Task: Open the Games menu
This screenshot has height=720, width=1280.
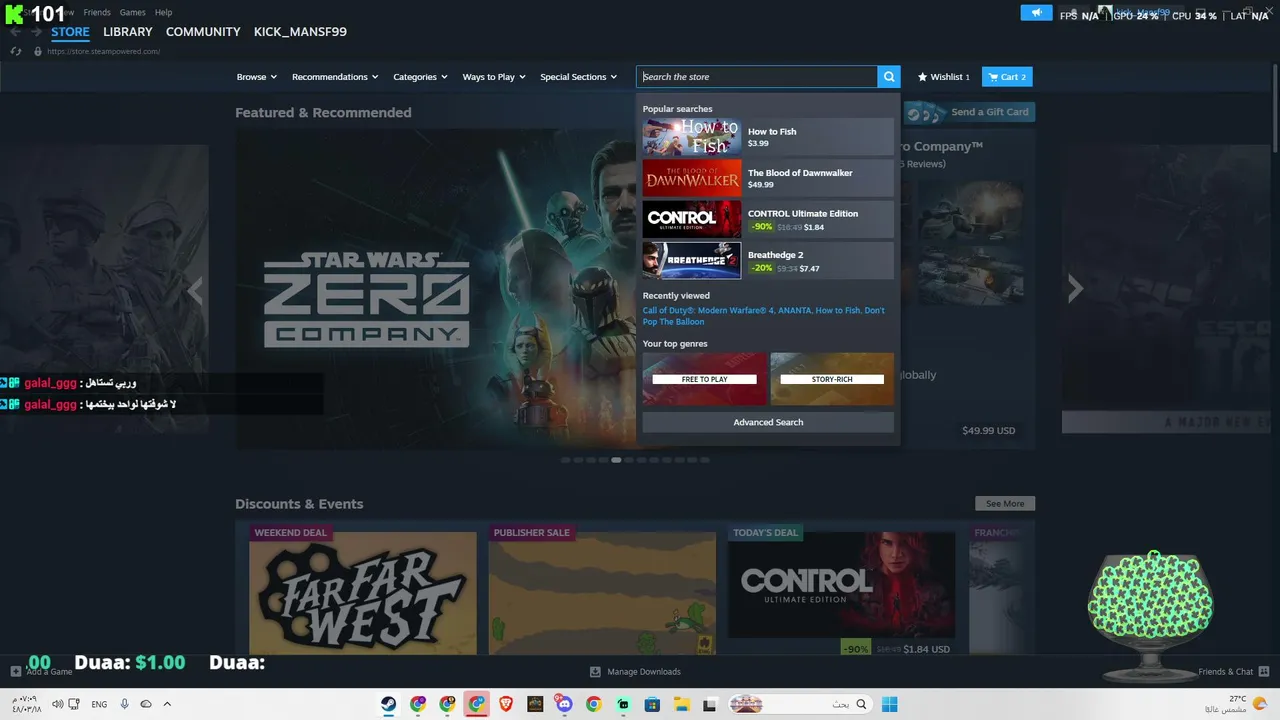Action: pyautogui.click(x=132, y=12)
